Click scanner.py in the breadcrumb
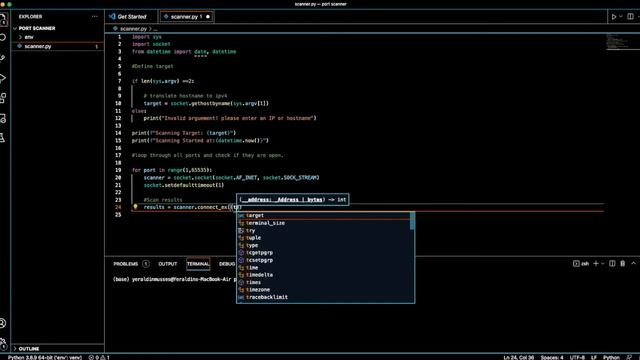 [x=133, y=29]
